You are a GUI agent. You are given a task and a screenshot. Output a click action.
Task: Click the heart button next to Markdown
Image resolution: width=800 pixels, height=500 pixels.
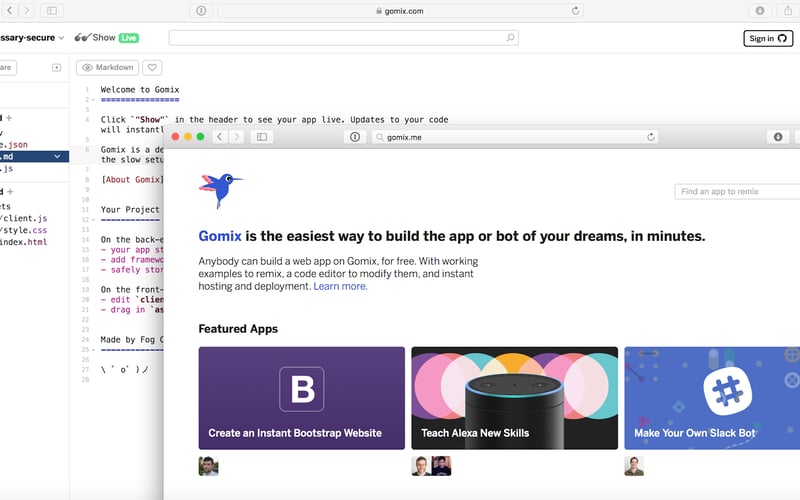point(152,67)
